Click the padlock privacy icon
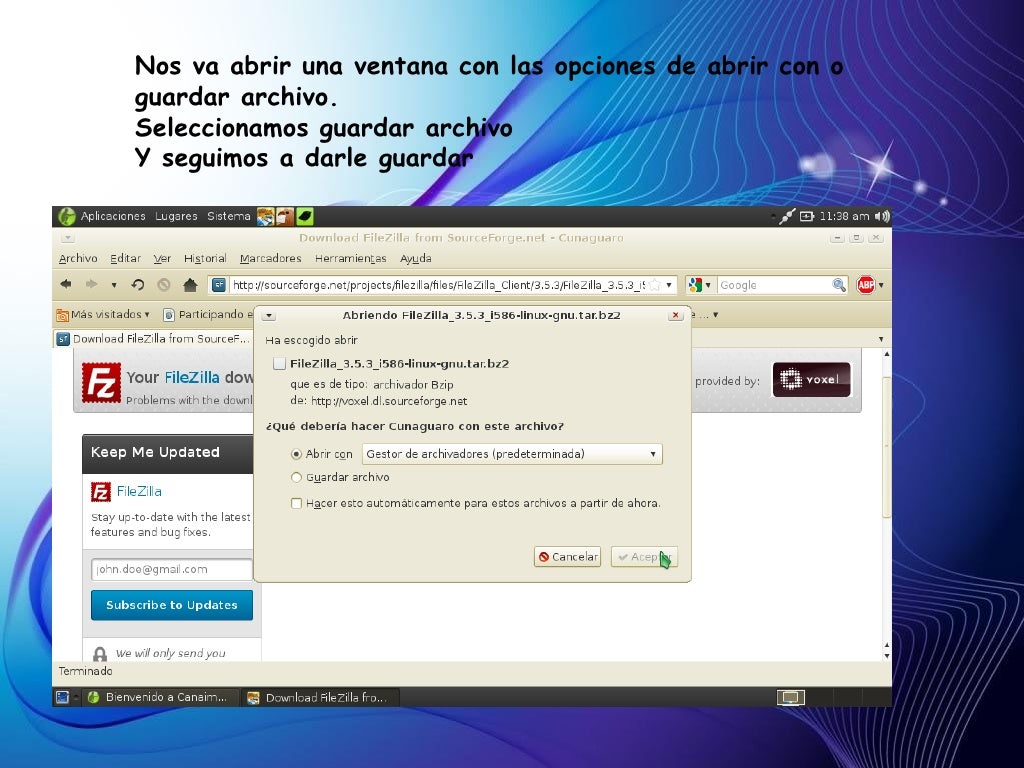 pyautogui.click(x=100, y=654)
